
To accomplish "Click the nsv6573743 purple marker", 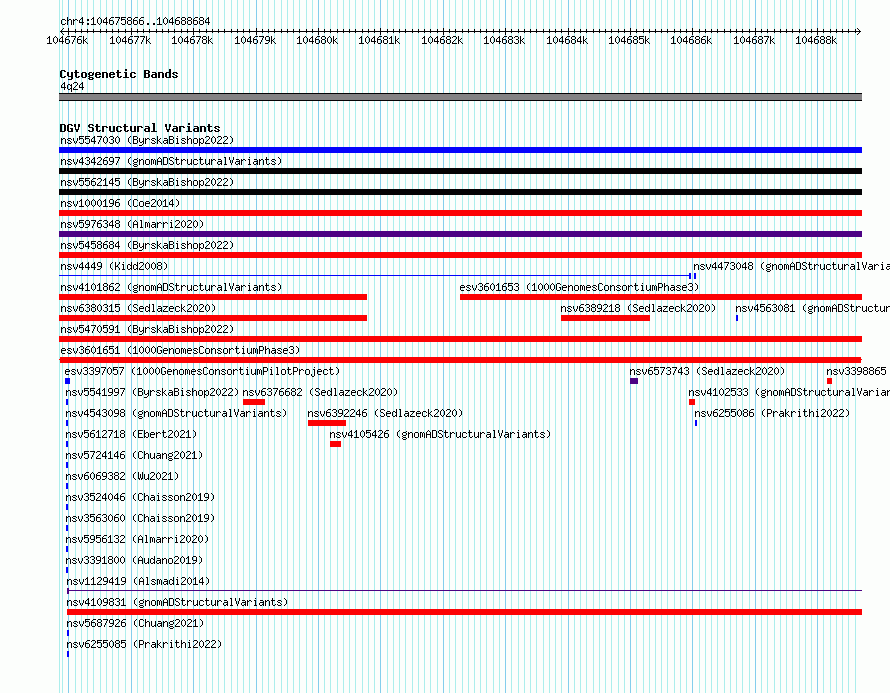I will click(x=634, y=381).
